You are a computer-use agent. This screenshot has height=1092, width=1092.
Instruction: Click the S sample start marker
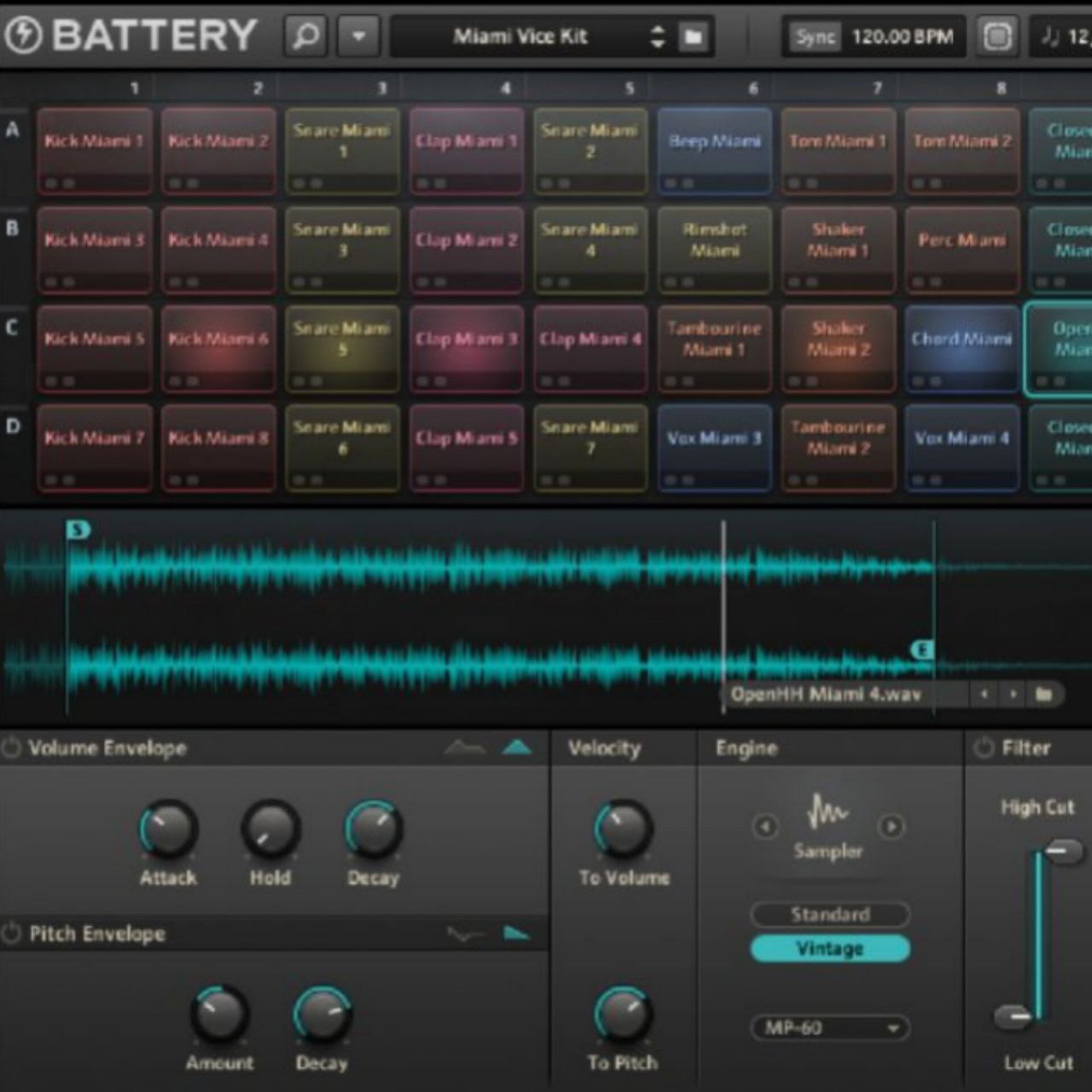pyautogui.click(x=78, y=530)
